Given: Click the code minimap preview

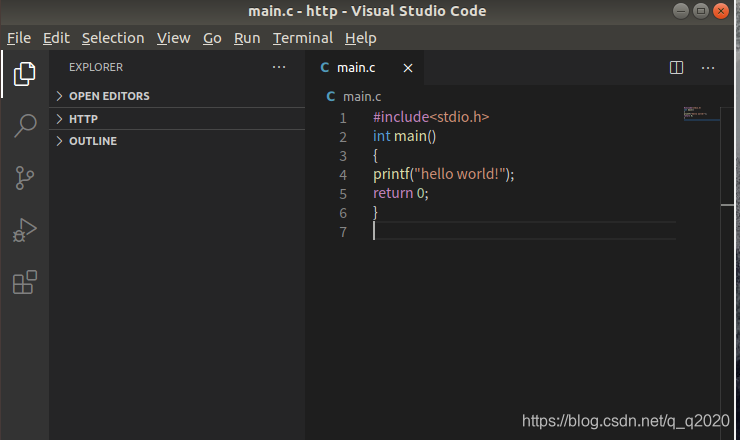Looking at the screenshot, I should point(702,114).
